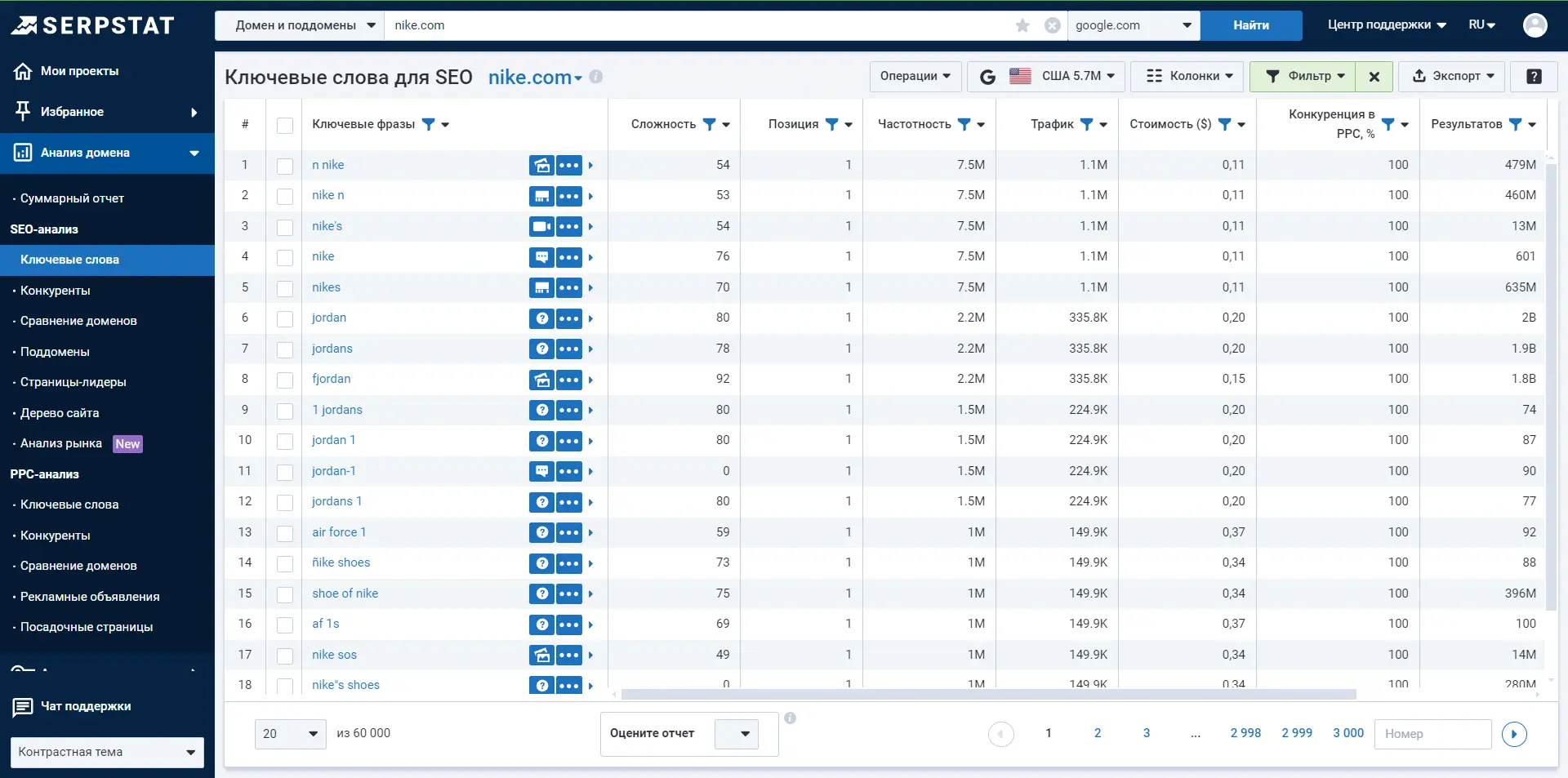Expand the rows-per-page dropdown showing 20

tap(290, 734)
